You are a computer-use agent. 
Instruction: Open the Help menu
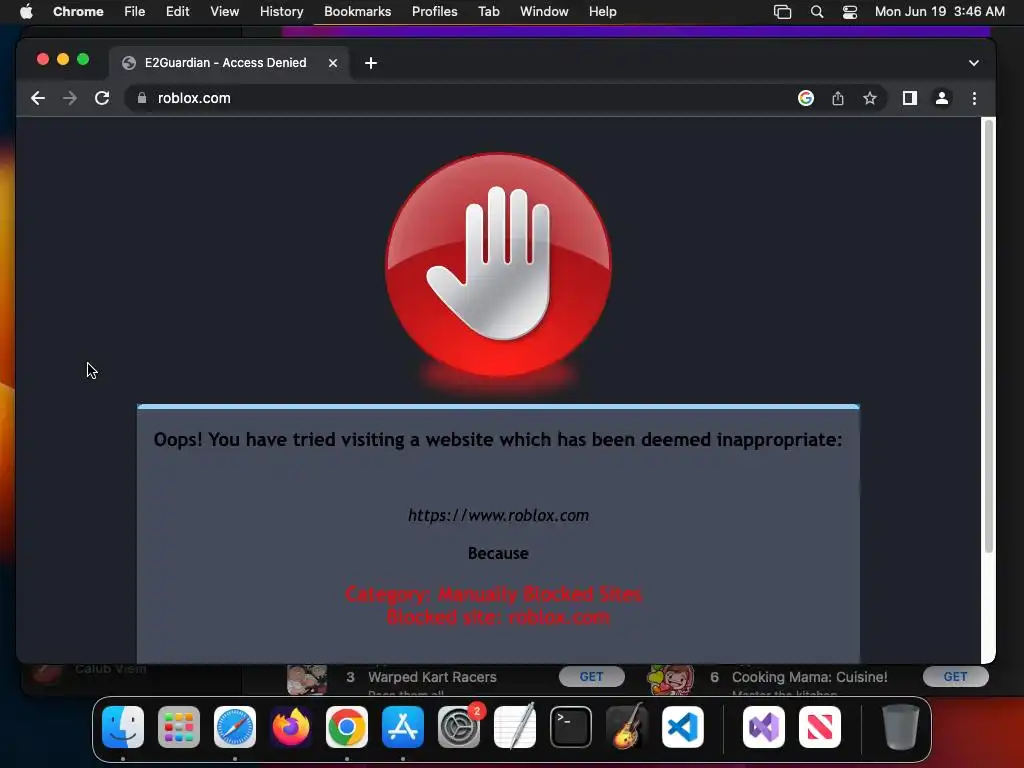coord(602,11)
